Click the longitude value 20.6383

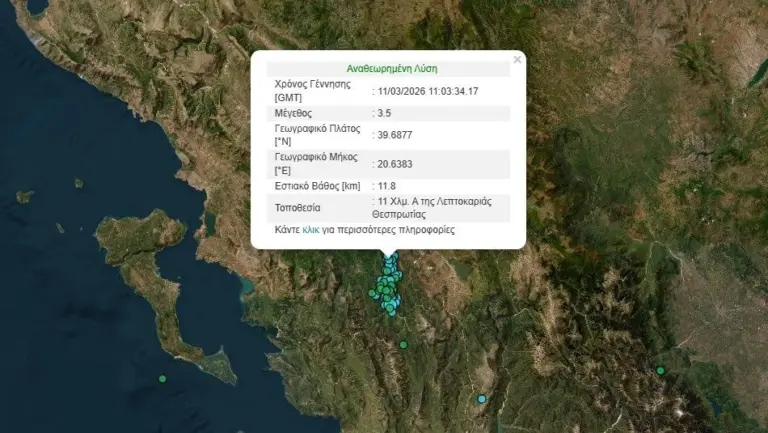click(393, 164)
